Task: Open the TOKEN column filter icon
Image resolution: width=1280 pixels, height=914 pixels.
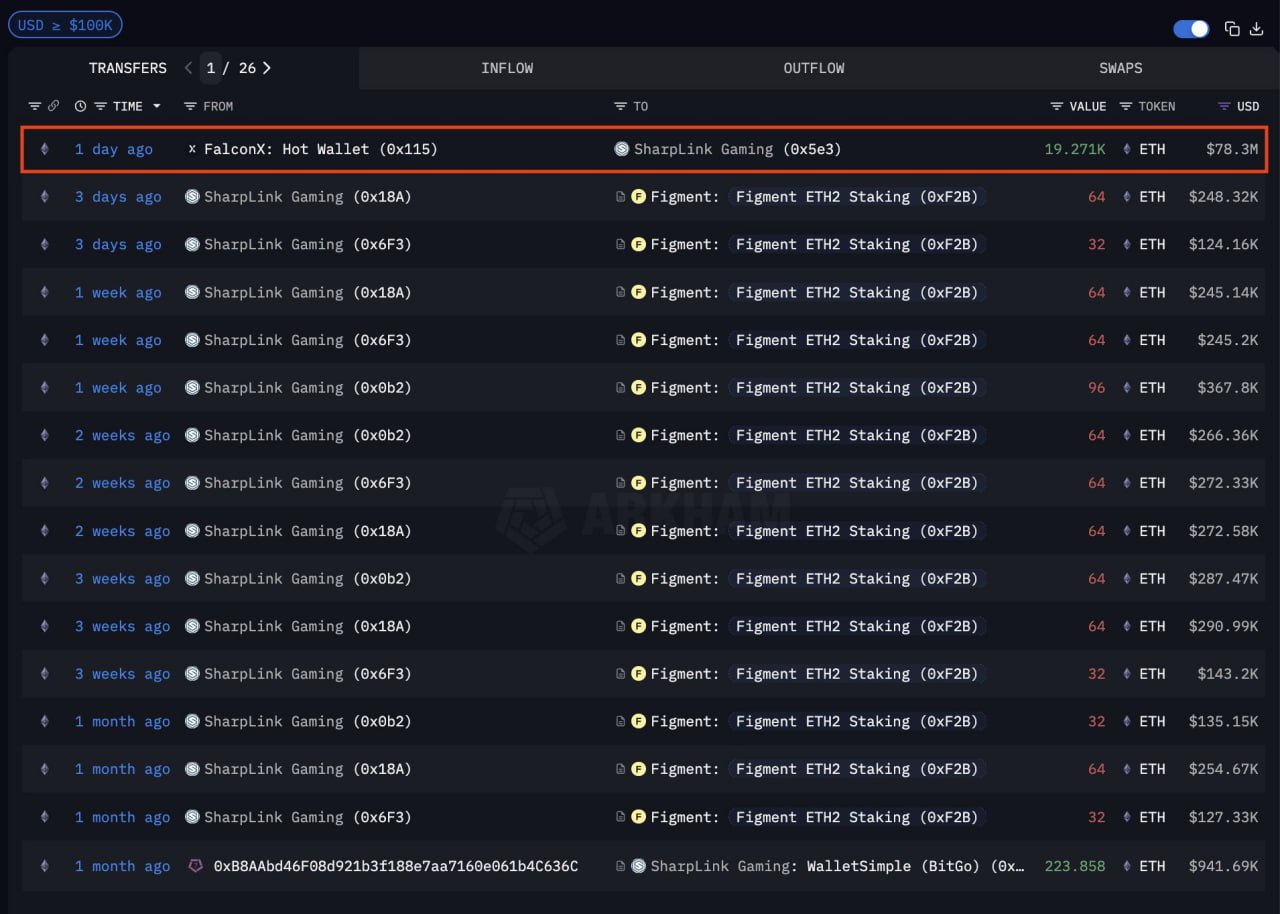Action: 1125,106
